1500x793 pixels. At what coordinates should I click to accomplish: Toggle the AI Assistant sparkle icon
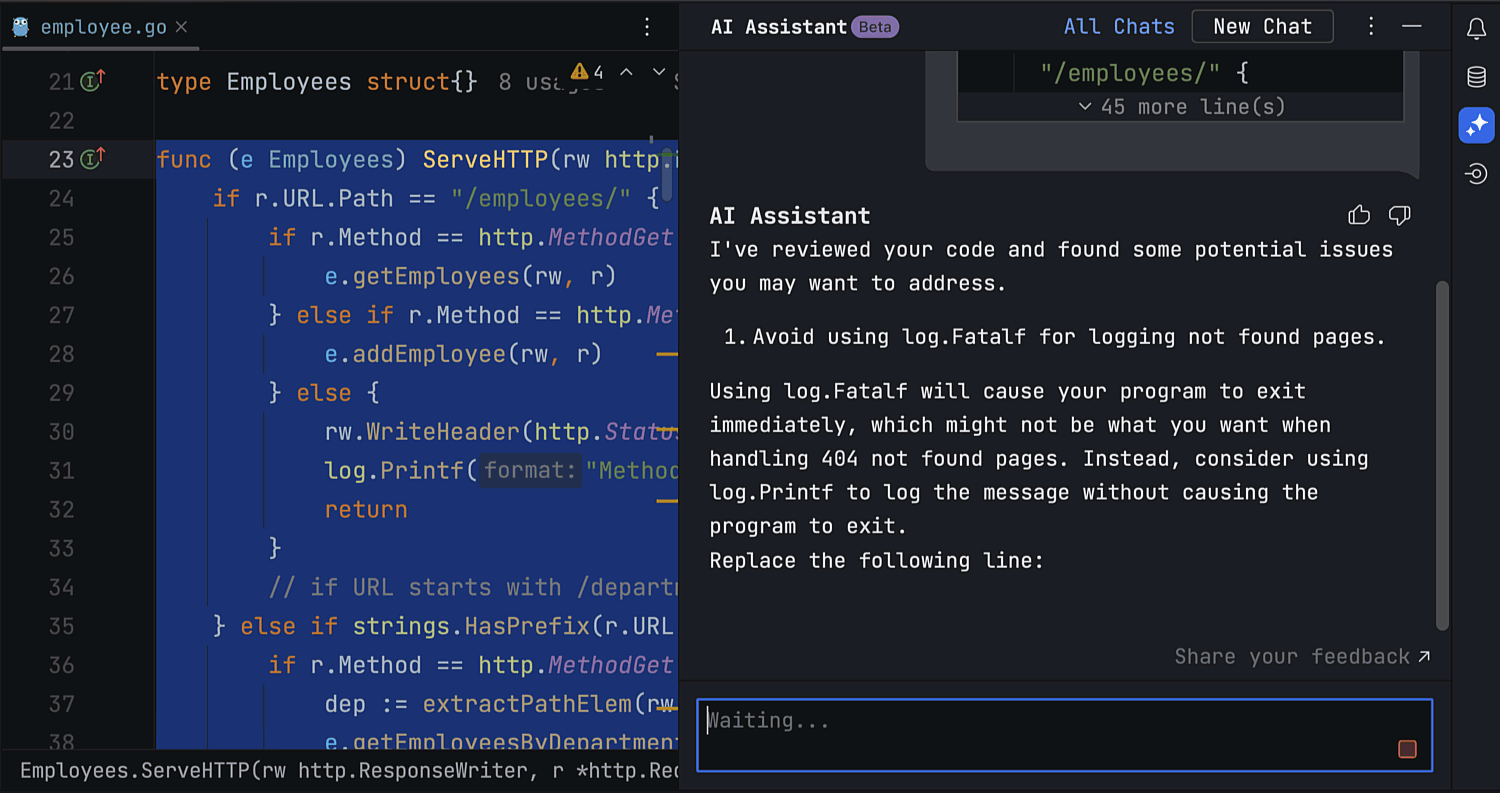[x=1476, y=125]
